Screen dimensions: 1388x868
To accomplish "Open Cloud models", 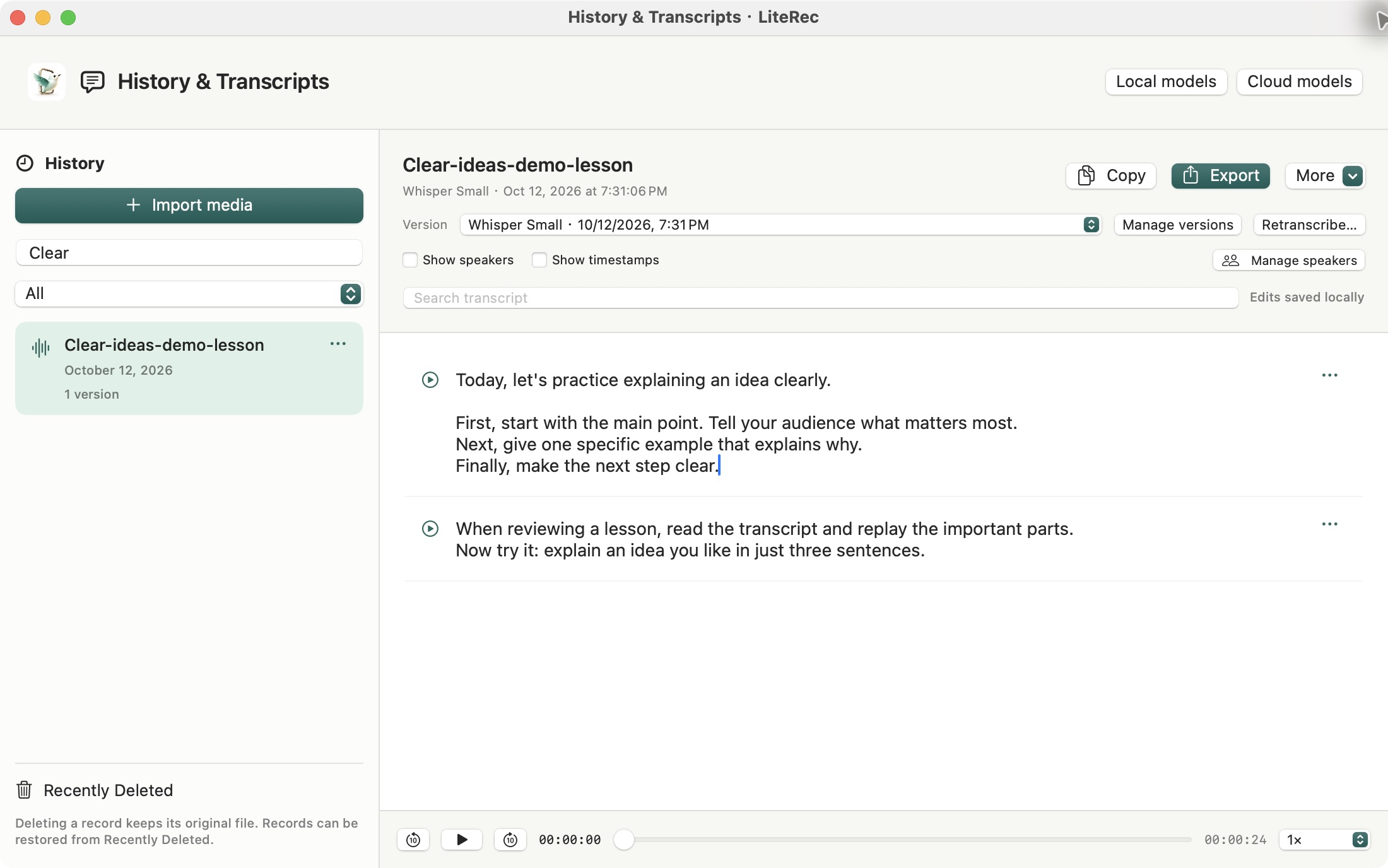I will click(1300, 82).
